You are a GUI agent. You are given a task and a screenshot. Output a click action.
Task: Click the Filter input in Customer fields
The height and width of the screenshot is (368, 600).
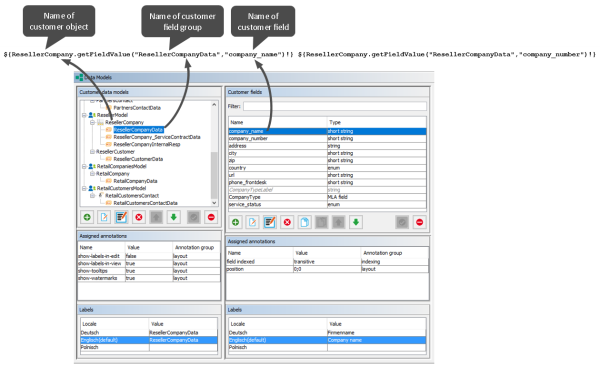pos(335,106)
